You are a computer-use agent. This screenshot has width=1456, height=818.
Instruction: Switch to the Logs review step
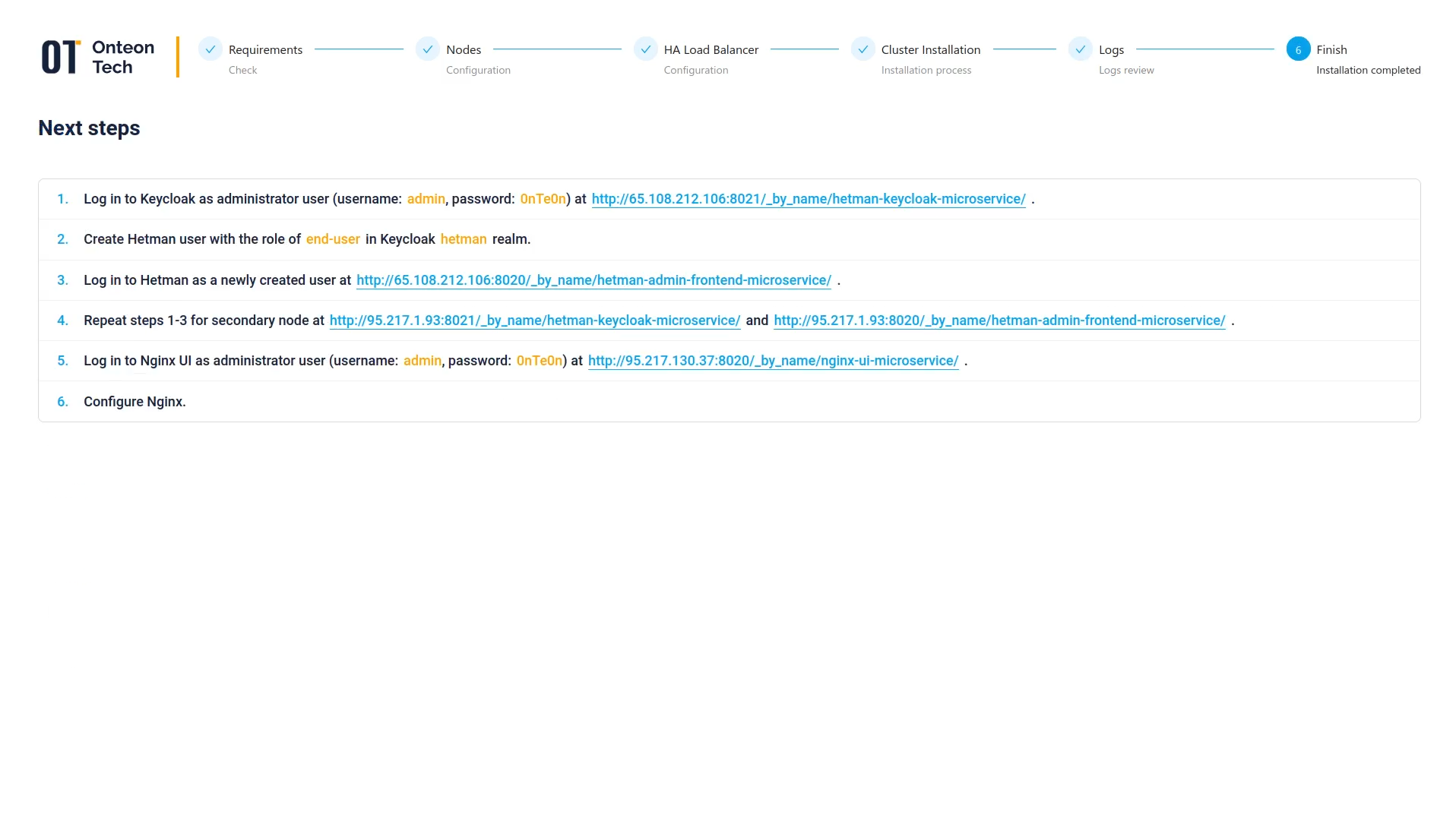[x=1110, y=49]
